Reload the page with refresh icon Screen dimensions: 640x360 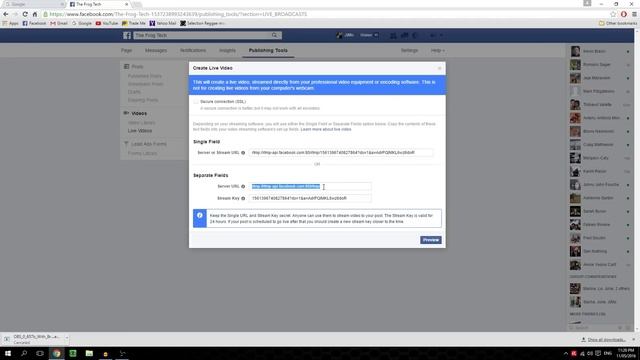tap(25, 14)
